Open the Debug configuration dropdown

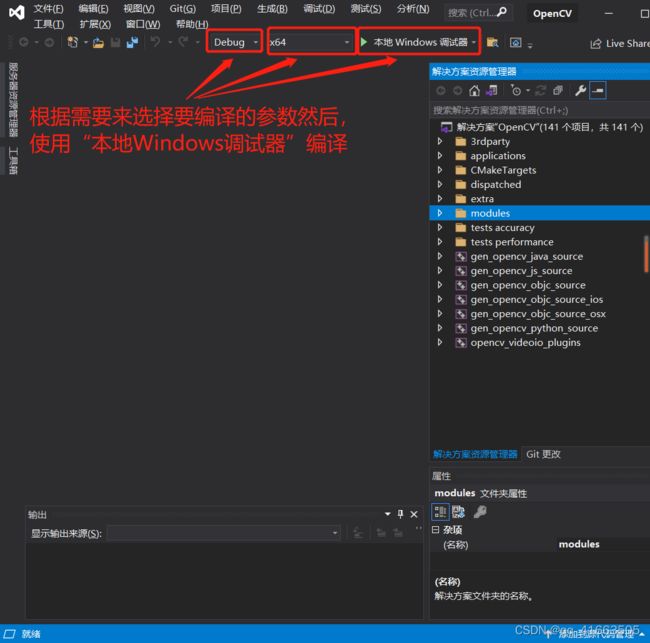pos(236,42)
